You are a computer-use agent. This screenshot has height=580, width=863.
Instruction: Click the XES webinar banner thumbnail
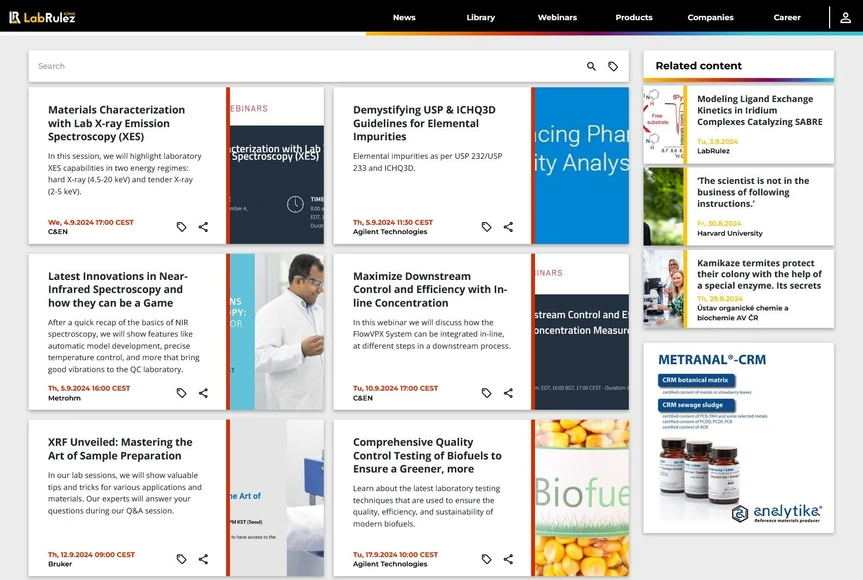tap(277, 166)
